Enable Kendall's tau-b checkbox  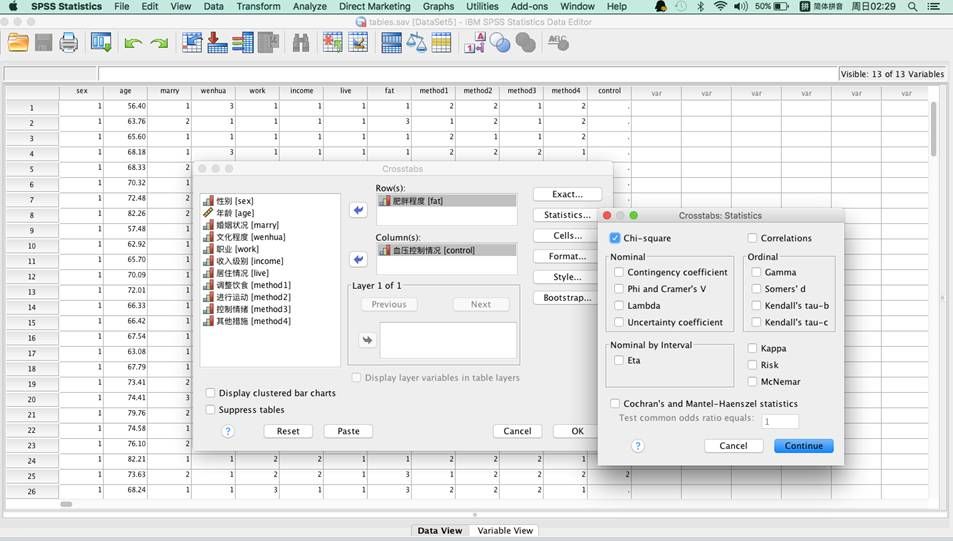(x=756, y=306)
